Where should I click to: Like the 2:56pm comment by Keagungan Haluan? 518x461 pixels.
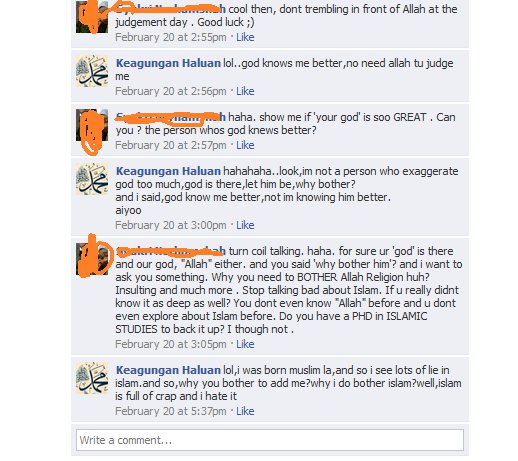coord(245,91)
